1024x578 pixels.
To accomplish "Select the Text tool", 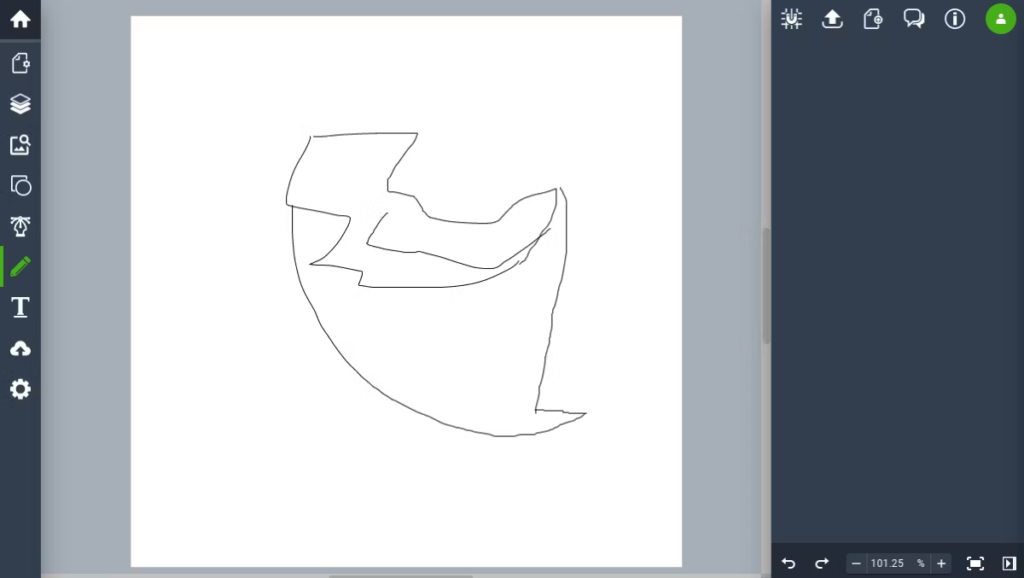I will click(20, 307).
